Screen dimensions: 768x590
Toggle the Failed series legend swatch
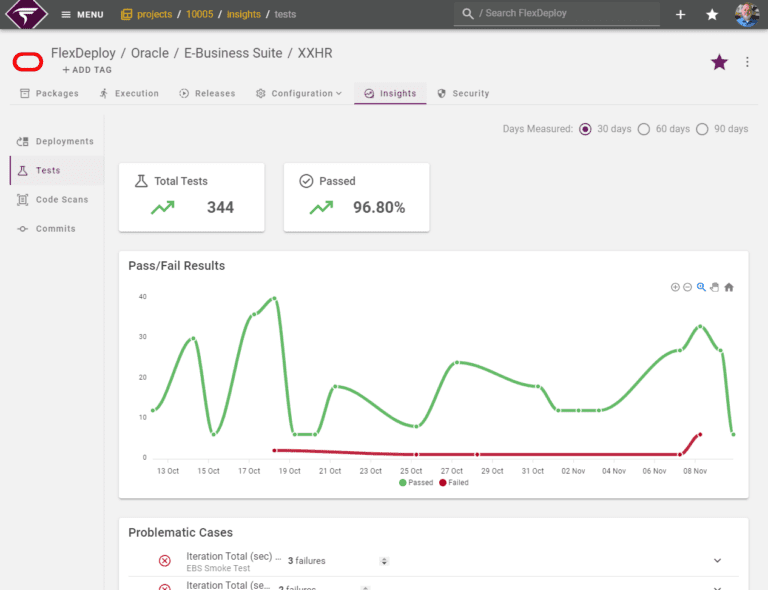443,483
